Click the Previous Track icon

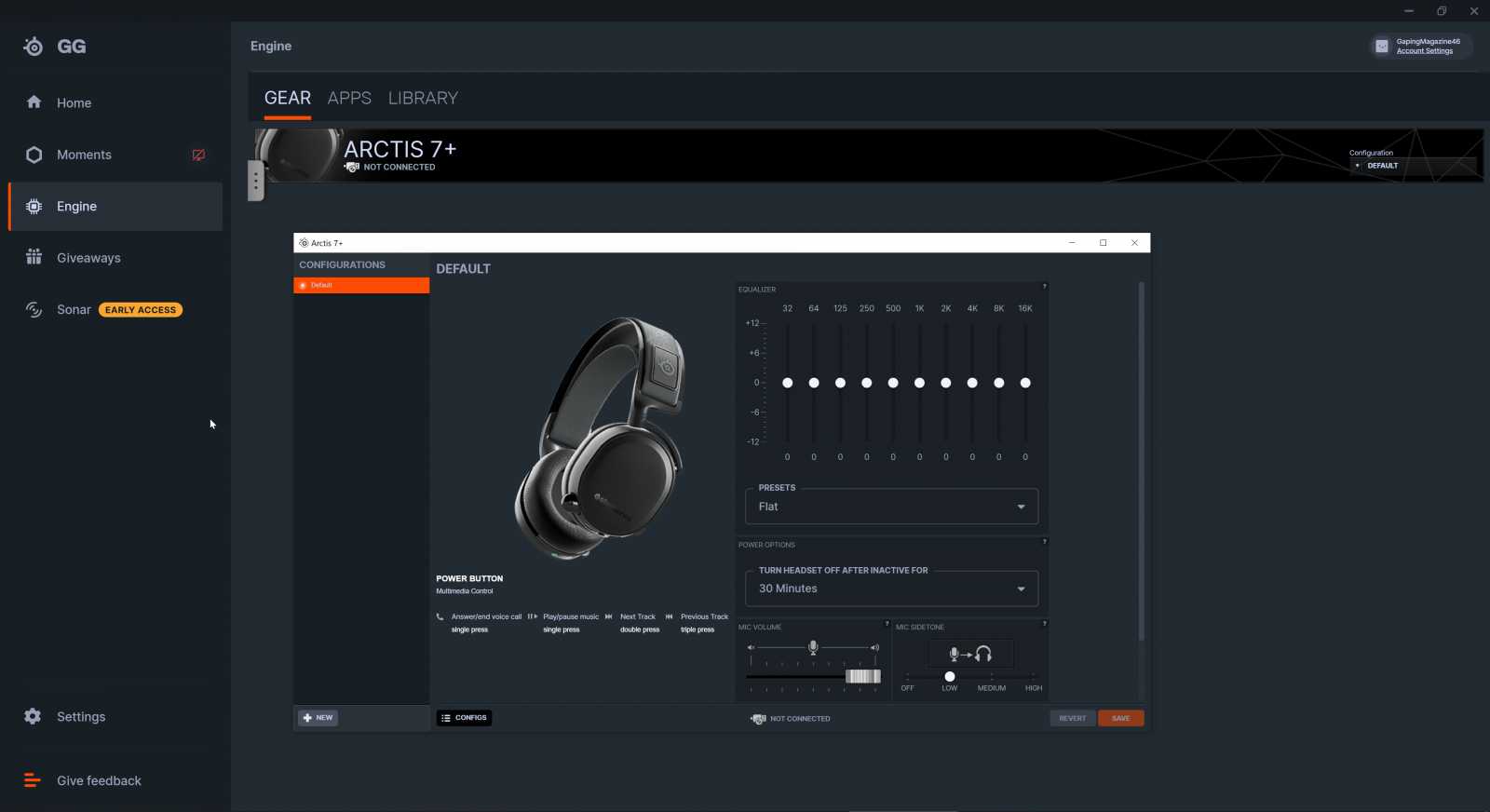(670, 616)
